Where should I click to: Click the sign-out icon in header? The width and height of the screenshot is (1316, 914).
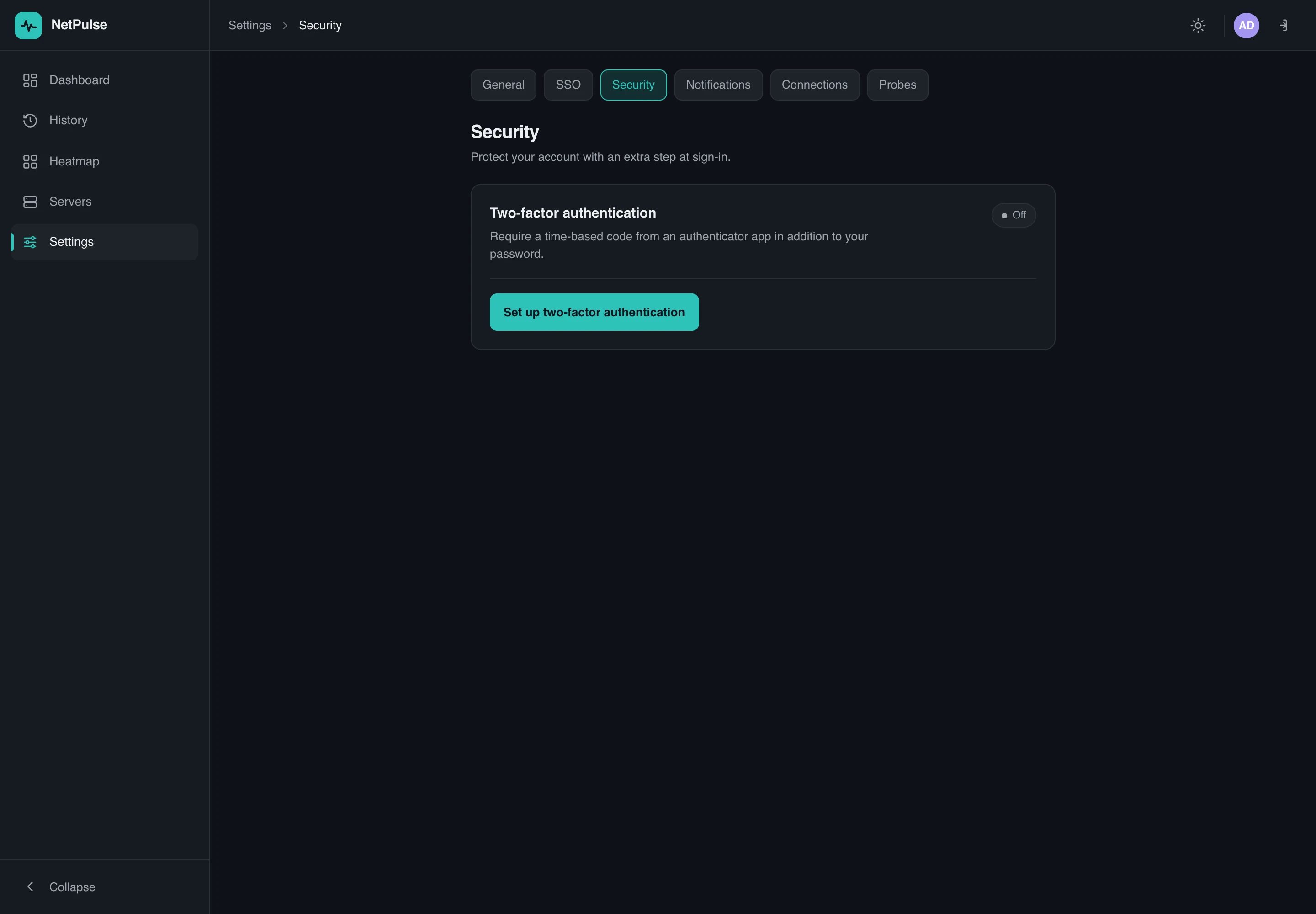click(1284, 25)
